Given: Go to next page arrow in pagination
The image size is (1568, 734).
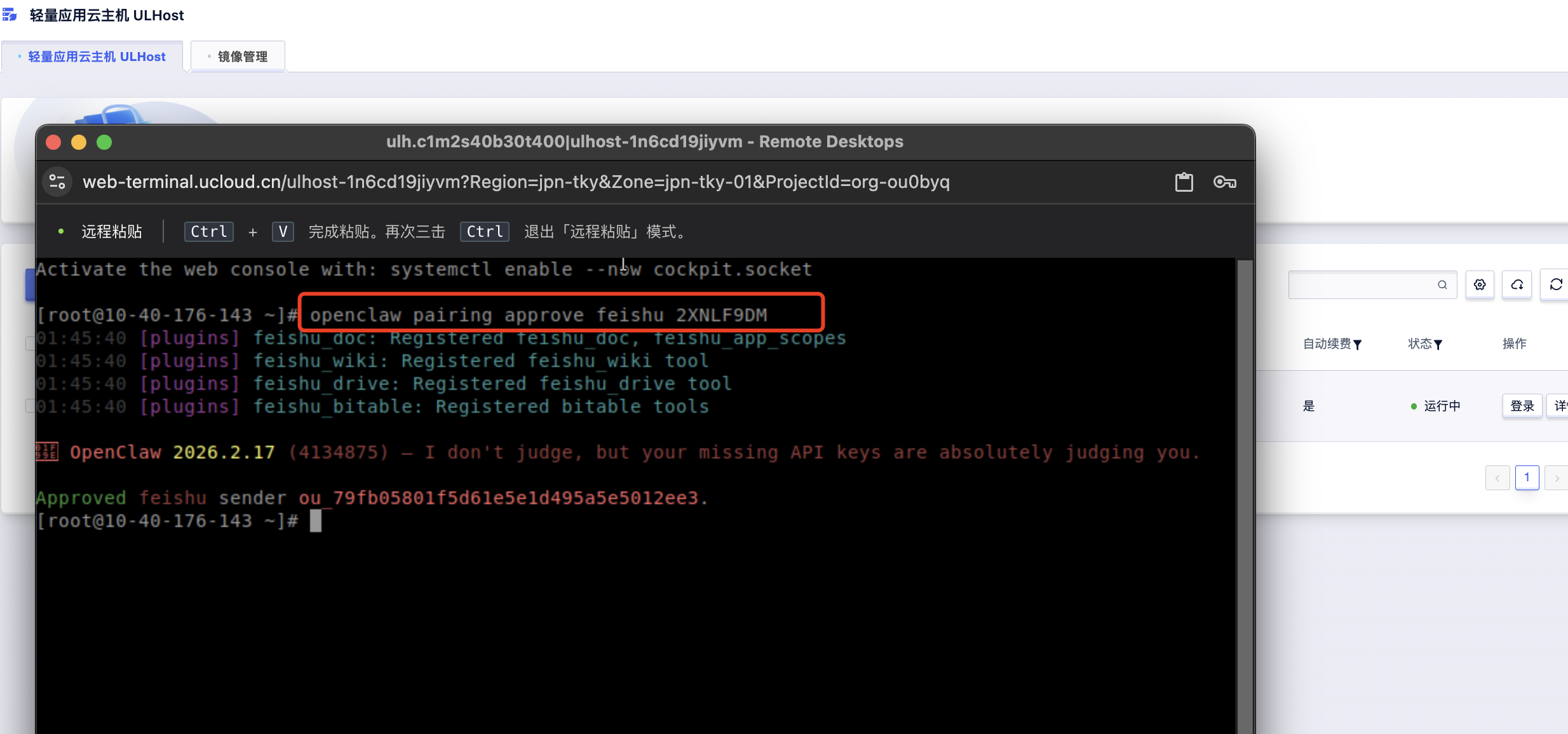Looking at the screenshot, I should [x=1557, y=478].
